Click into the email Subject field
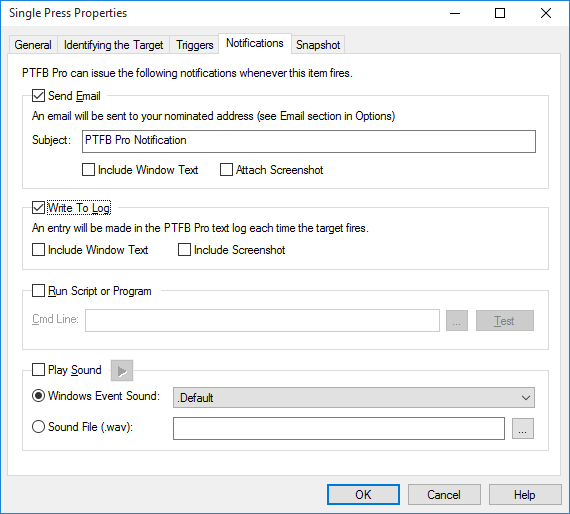 (309, 141)
